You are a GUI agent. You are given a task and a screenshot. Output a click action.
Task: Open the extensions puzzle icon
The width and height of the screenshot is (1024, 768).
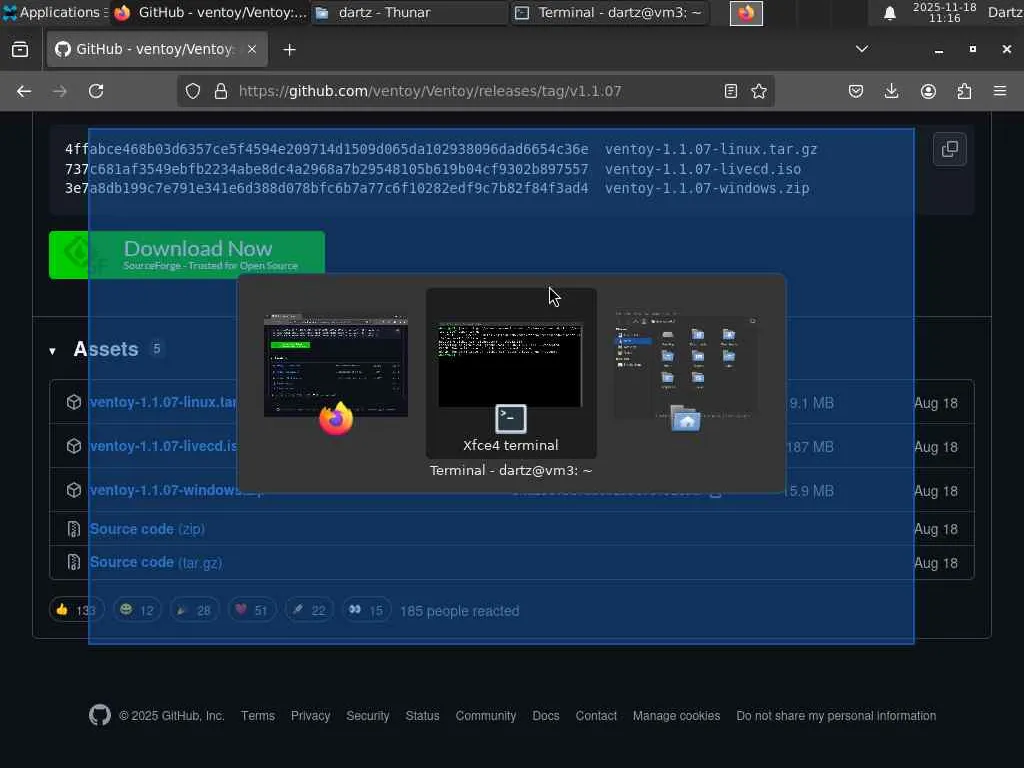click(964, 91)
